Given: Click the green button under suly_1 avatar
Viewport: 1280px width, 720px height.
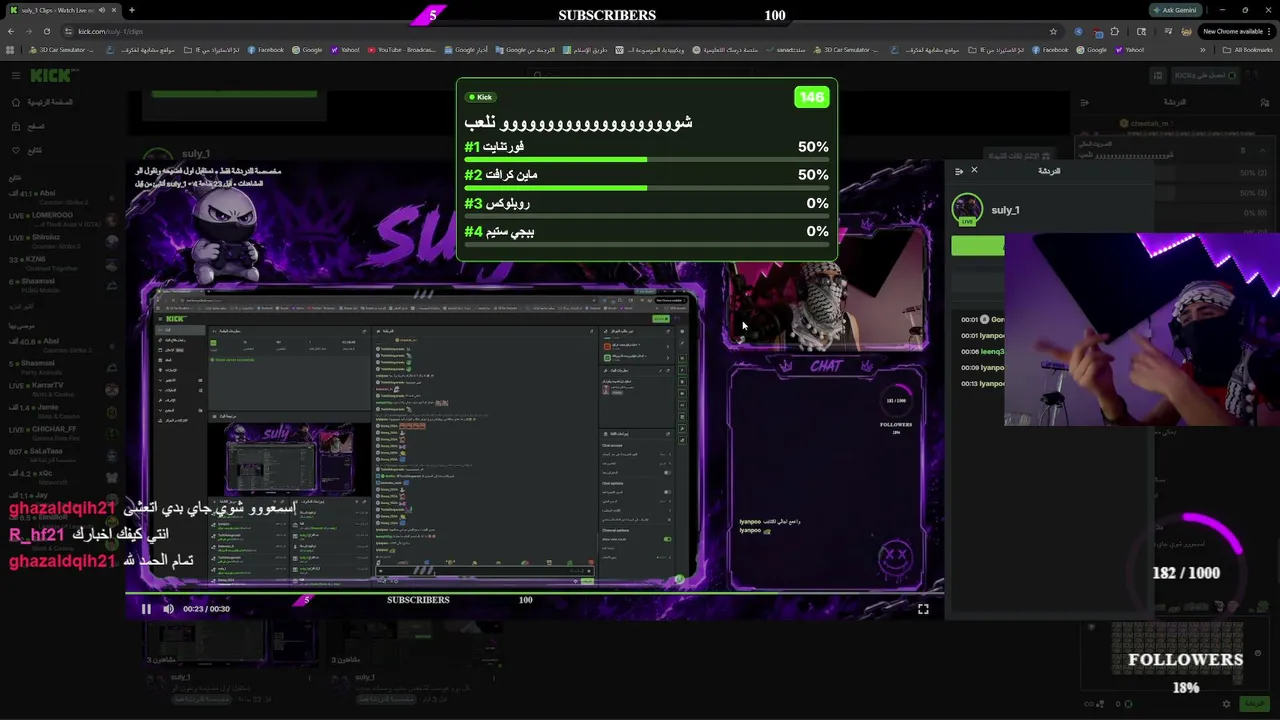Looking at the screenshot, I should click(x=978, y=246).
